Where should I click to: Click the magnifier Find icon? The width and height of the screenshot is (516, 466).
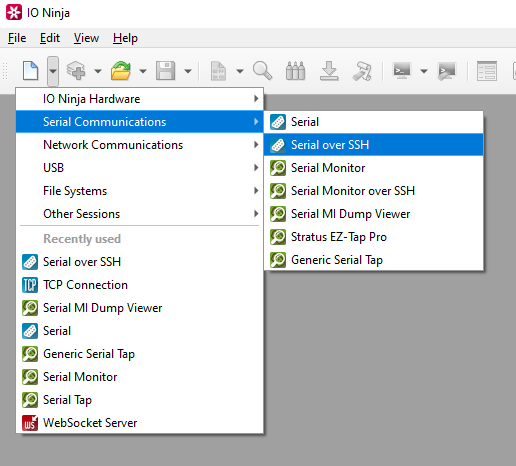click(x=262, y=71)
